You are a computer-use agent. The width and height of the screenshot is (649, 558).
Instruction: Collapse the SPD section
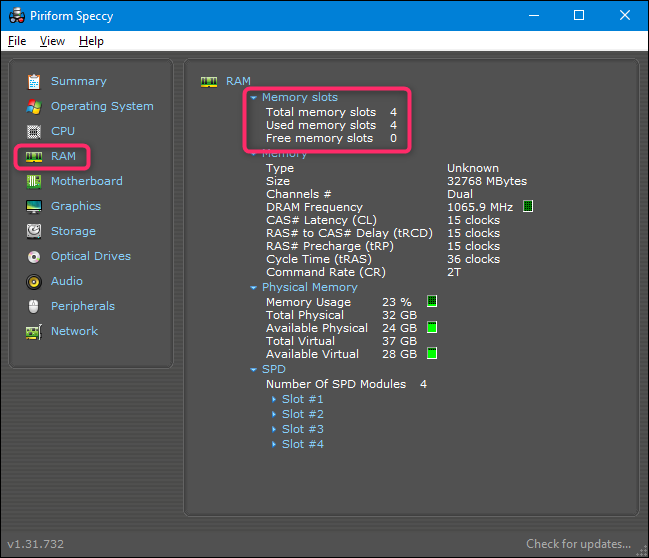pos(254,370)
